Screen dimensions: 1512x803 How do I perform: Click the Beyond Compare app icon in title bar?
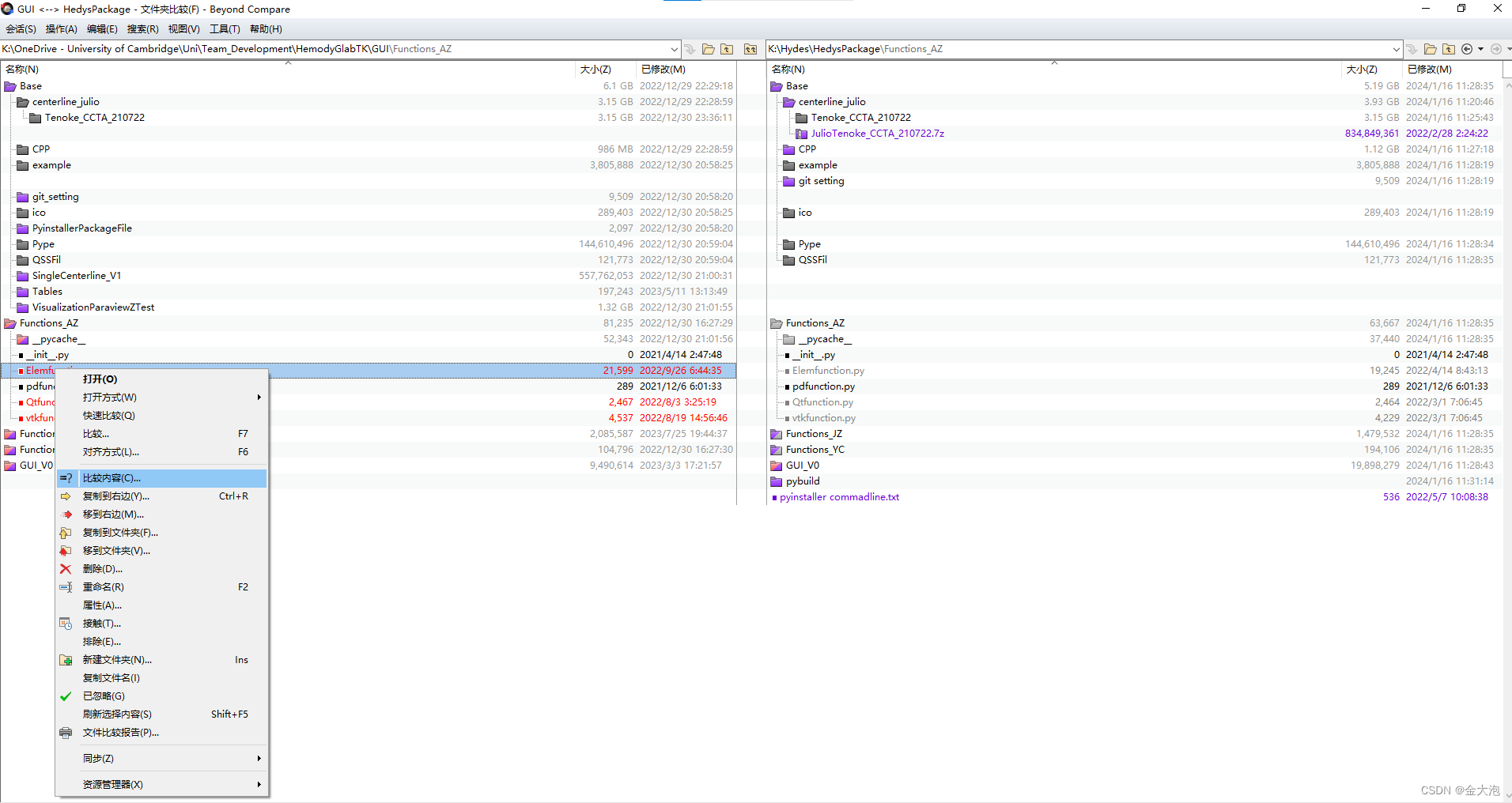click(x=8, y=9)
